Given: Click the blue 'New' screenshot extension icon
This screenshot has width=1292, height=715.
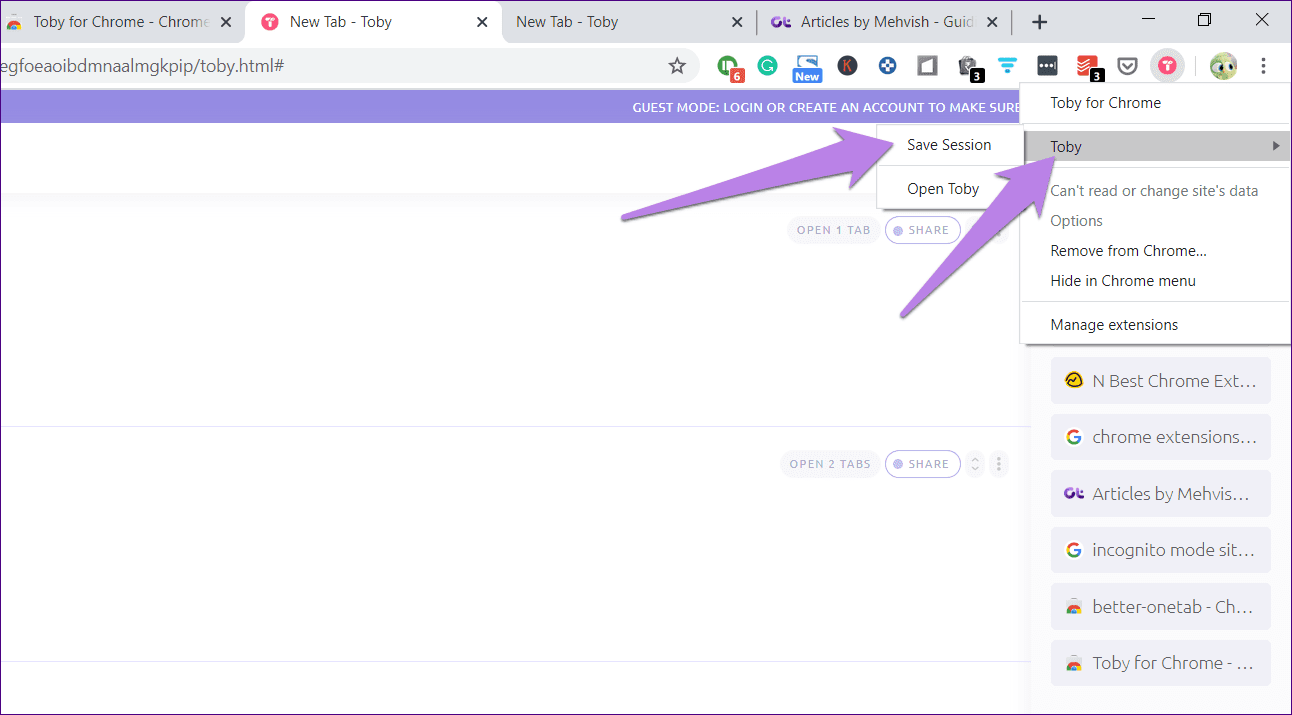Looking at the screenshot, I should (x=807, y=65).
